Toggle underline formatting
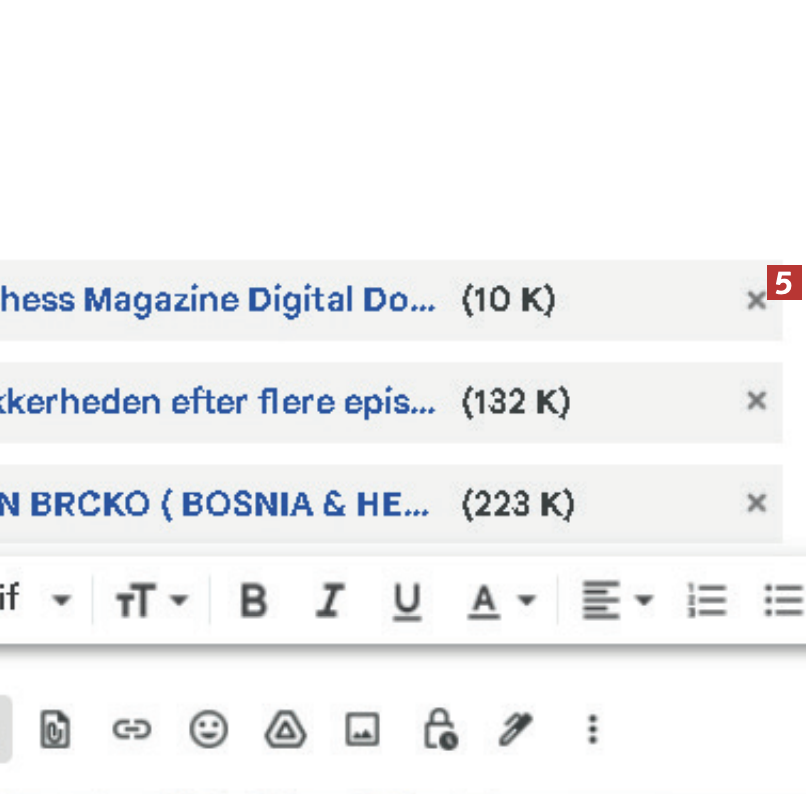Image resolution: width=806 pixels, height=794 pixels. pos(405,601)
